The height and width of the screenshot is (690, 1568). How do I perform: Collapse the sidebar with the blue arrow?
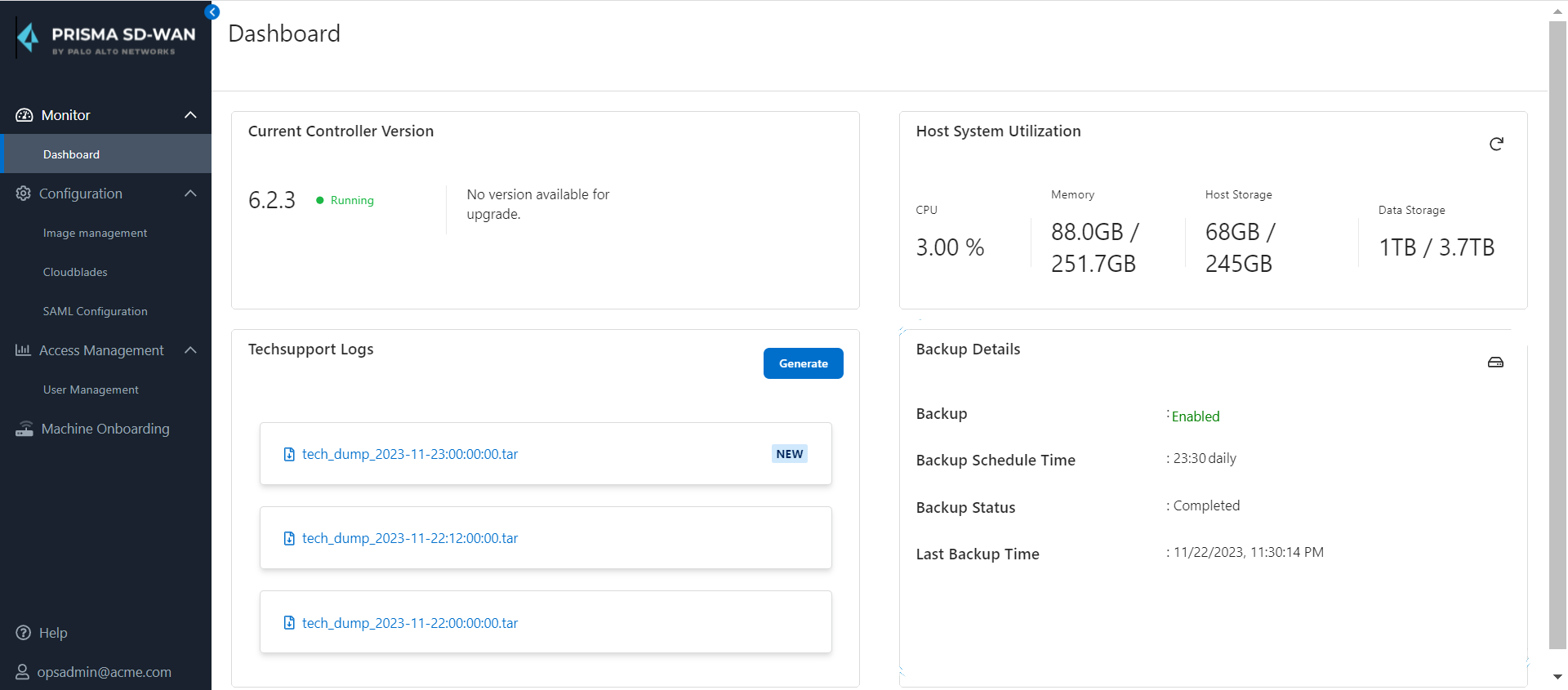click(x=212, y=12)
